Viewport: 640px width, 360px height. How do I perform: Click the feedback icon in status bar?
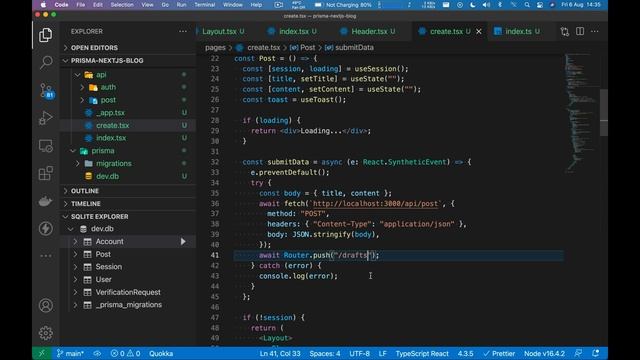[x=578, y=353]
